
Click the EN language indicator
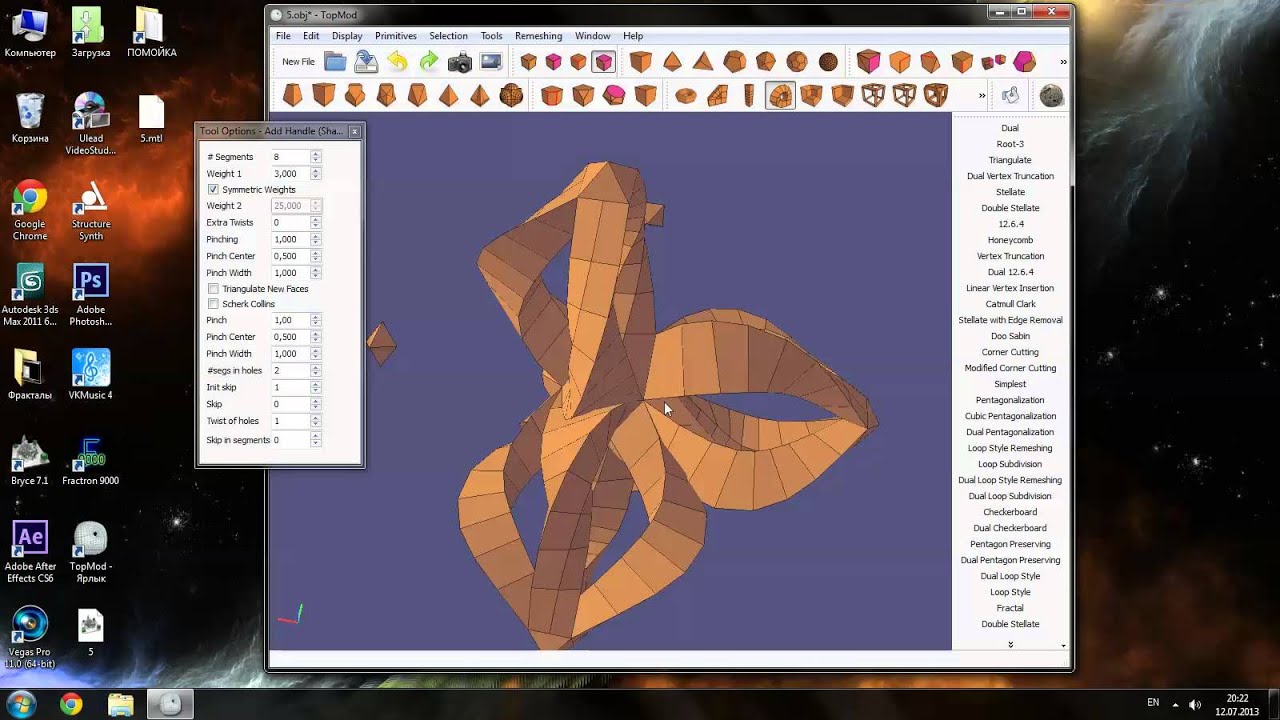click(x=1153, y=703)
